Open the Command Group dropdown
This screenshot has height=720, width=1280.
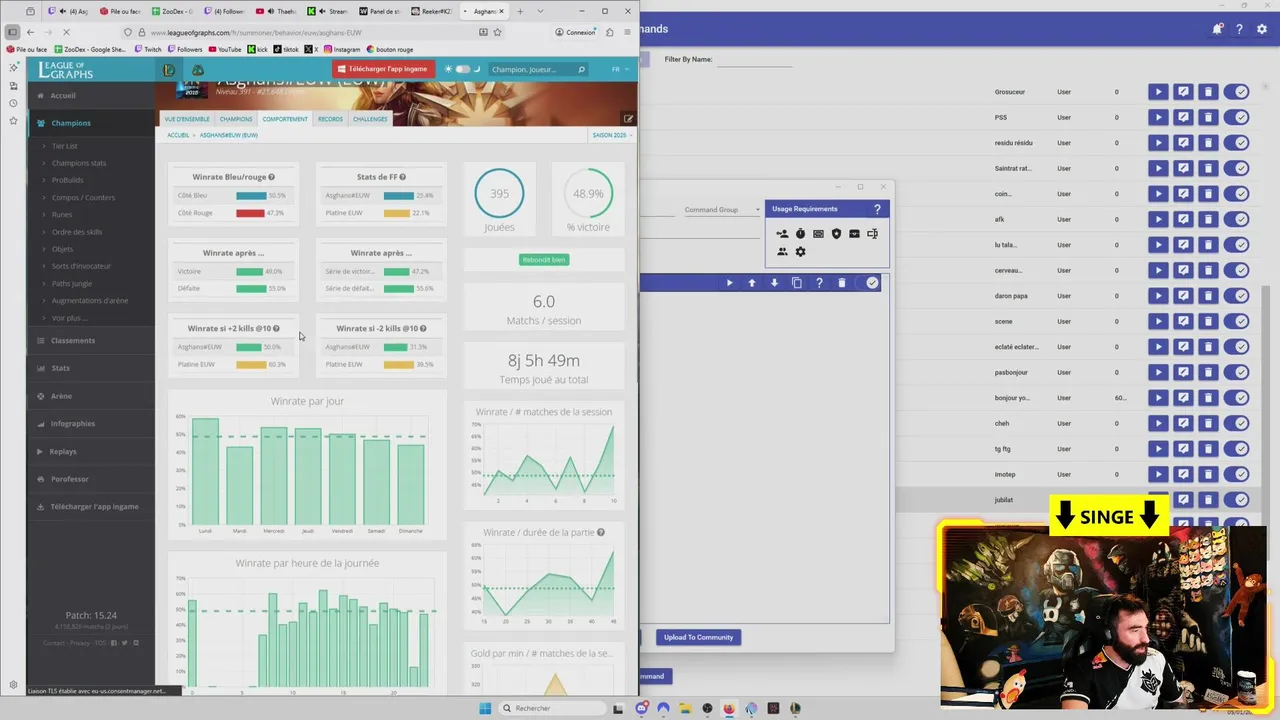click(722, 210)
